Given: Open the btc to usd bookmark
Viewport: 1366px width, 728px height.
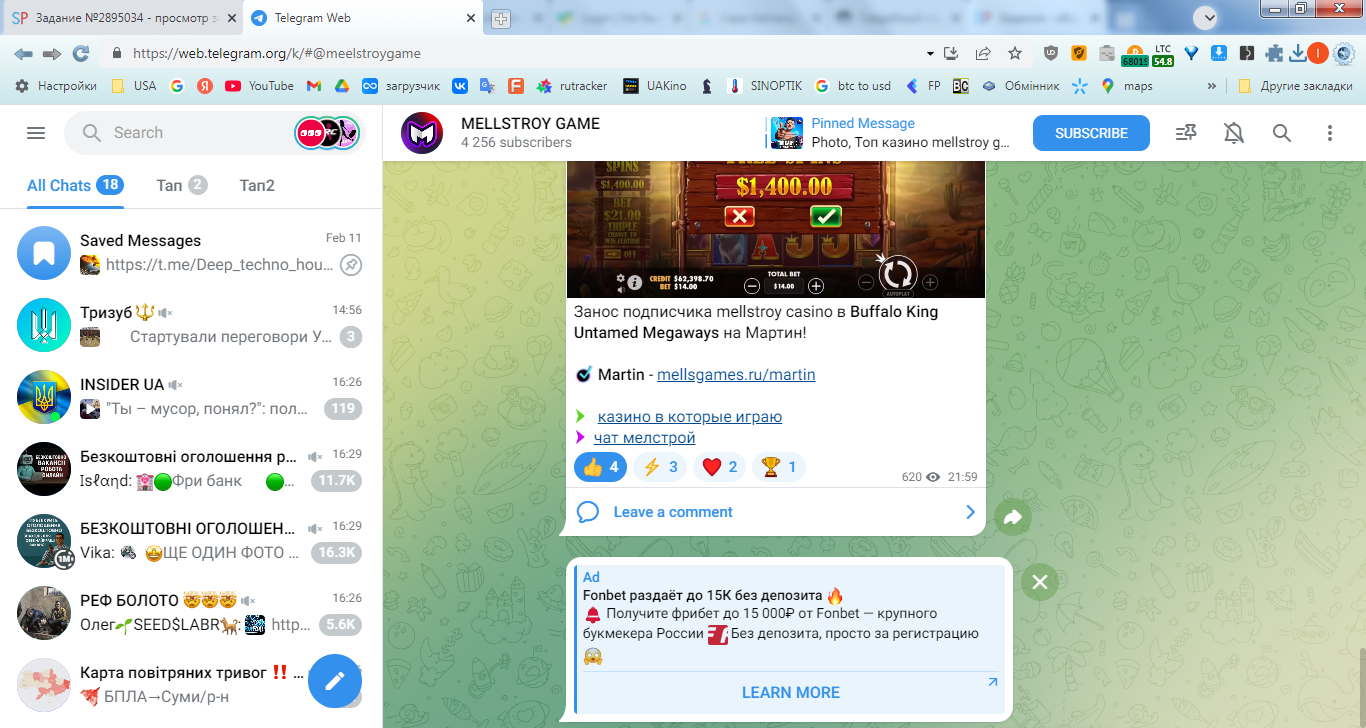Looking at the screenshot, I should tap(853, 86).
